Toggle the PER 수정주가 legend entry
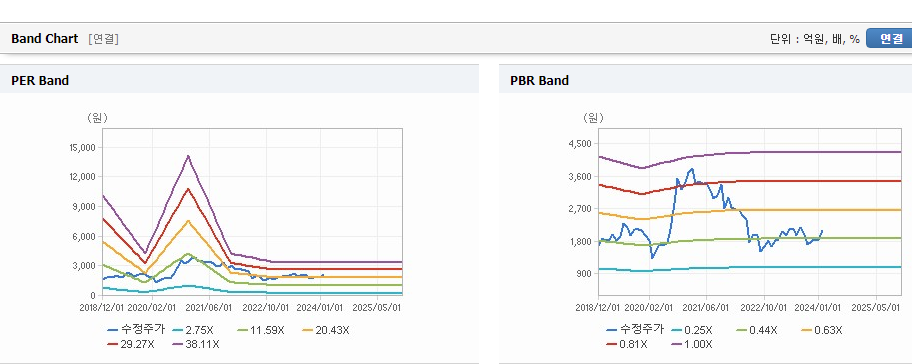 136,330
